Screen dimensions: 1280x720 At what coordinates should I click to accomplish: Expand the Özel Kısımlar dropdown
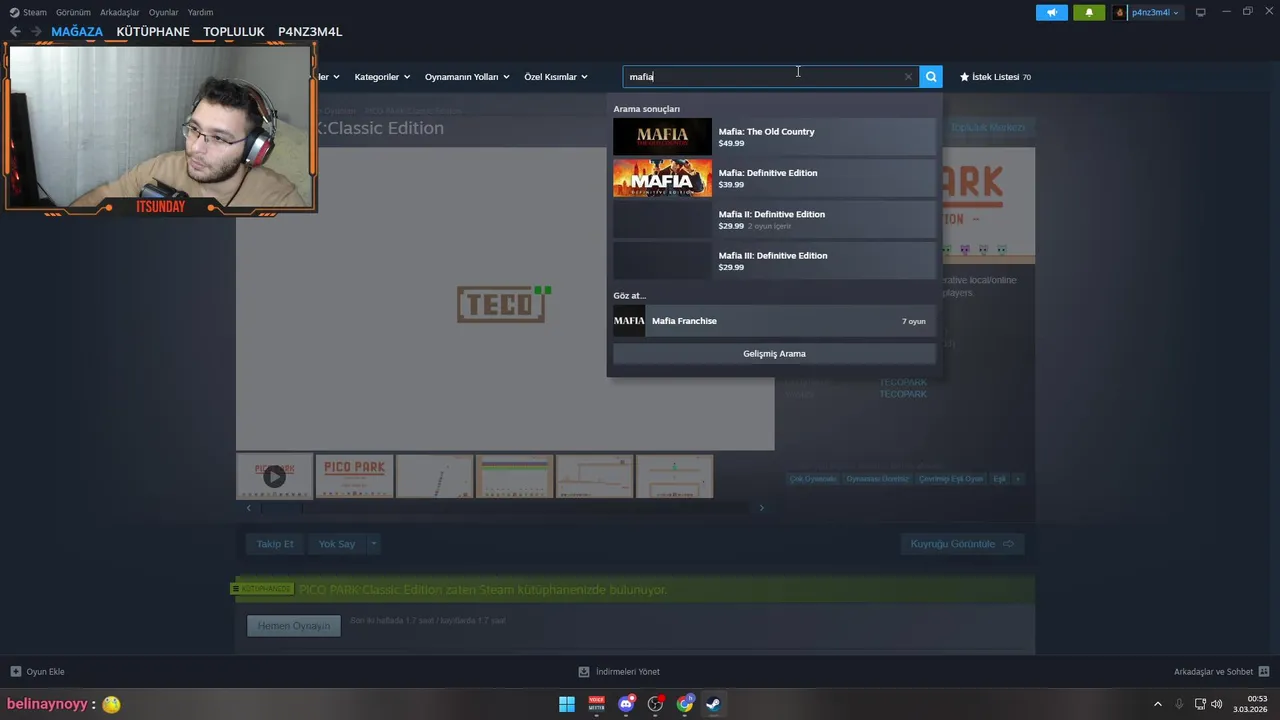[556, 77]
